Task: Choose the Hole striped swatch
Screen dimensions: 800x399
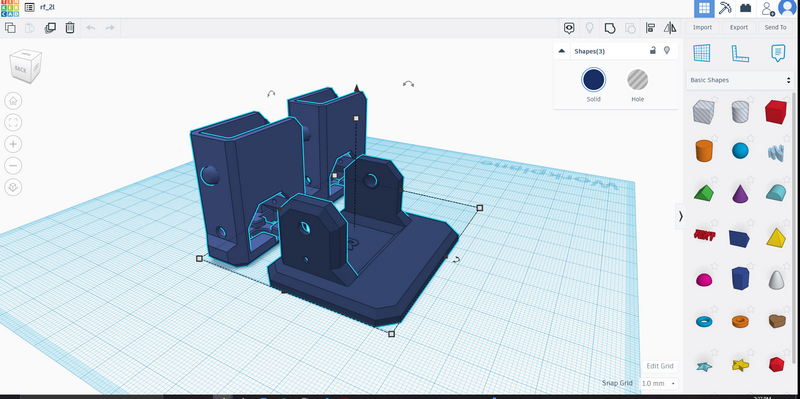Action: [x=638, y=80]
